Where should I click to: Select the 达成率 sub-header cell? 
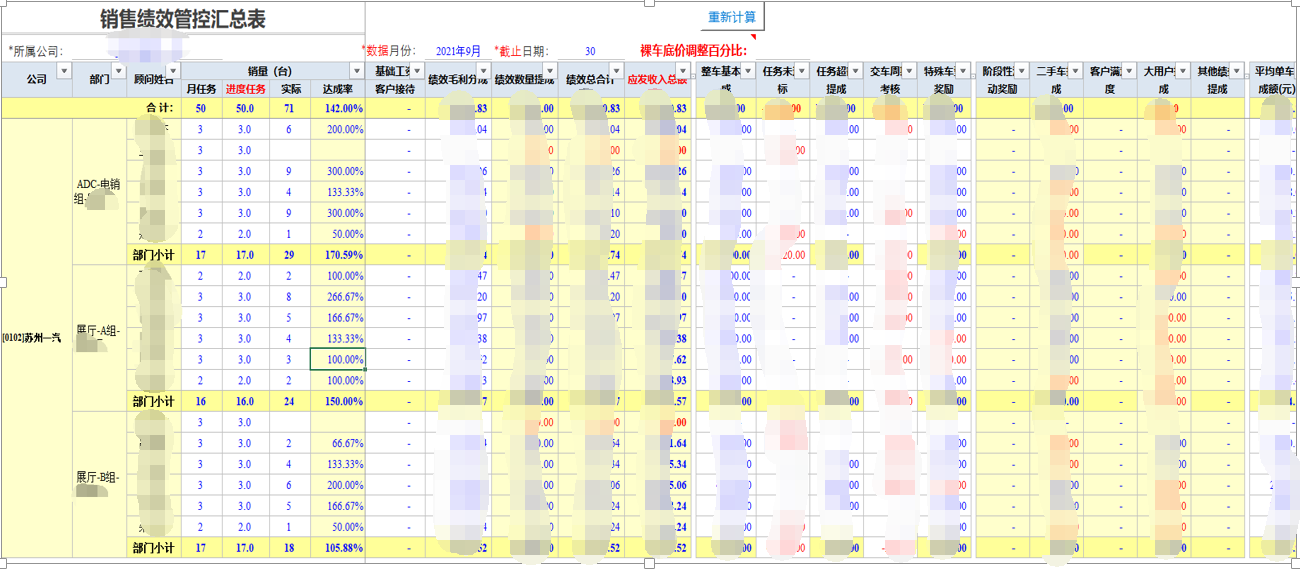(338, 88)
